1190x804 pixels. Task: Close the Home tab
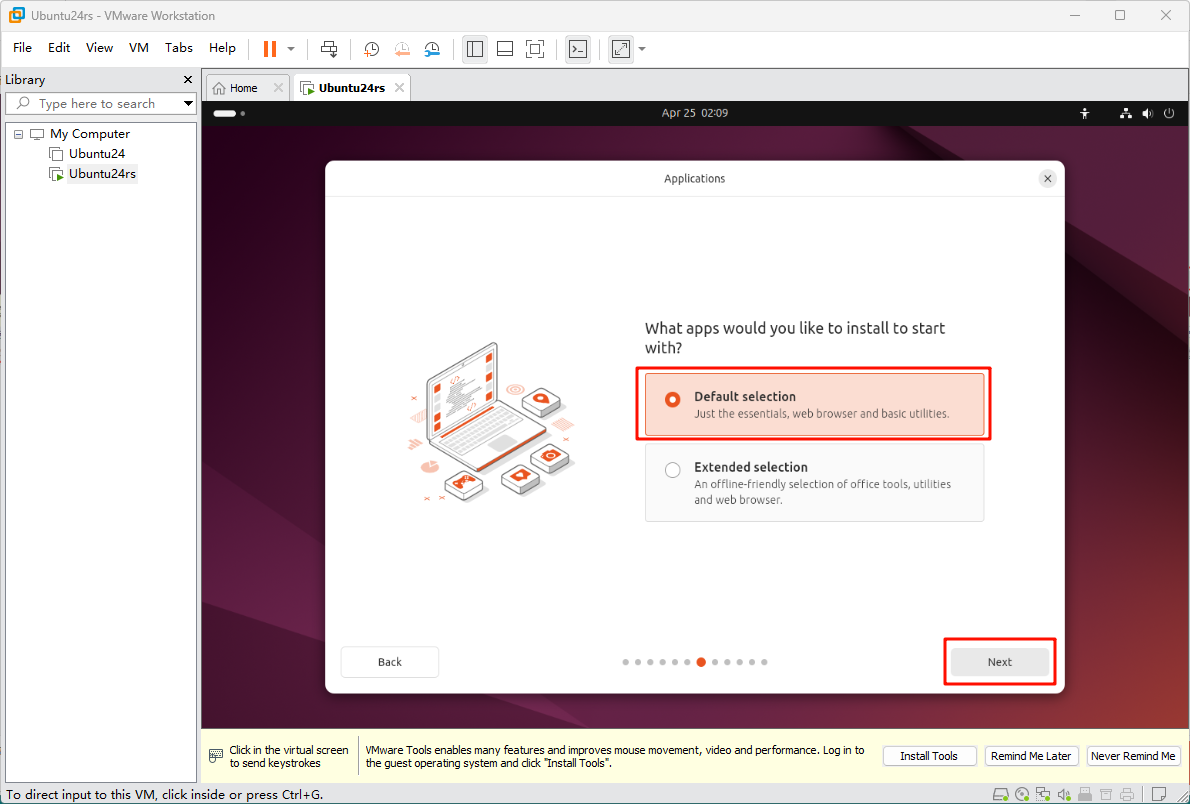click(x=279, y=88)
